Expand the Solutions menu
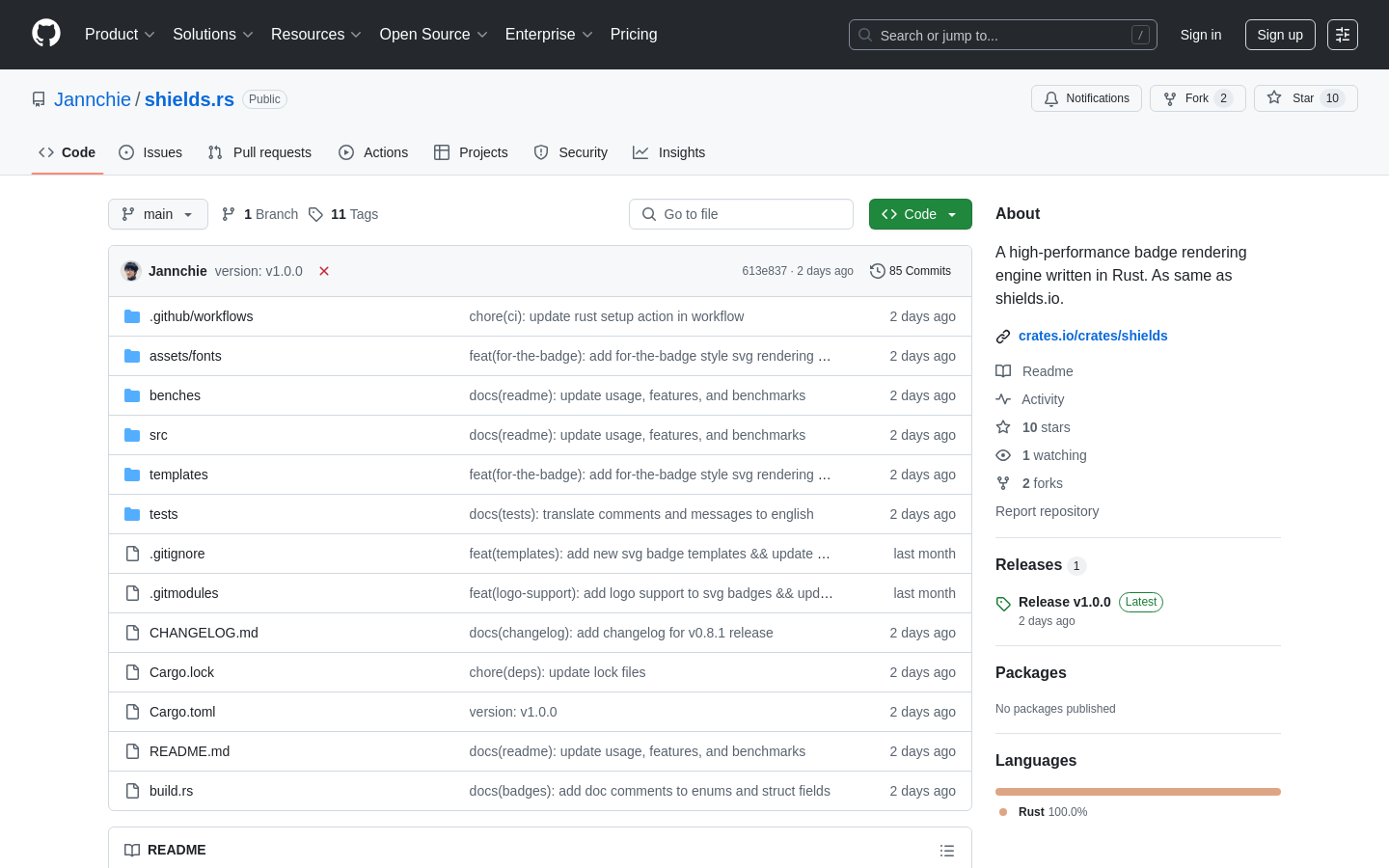The height and width of the screenshot is (868, 1389). [x=213, y=35]
